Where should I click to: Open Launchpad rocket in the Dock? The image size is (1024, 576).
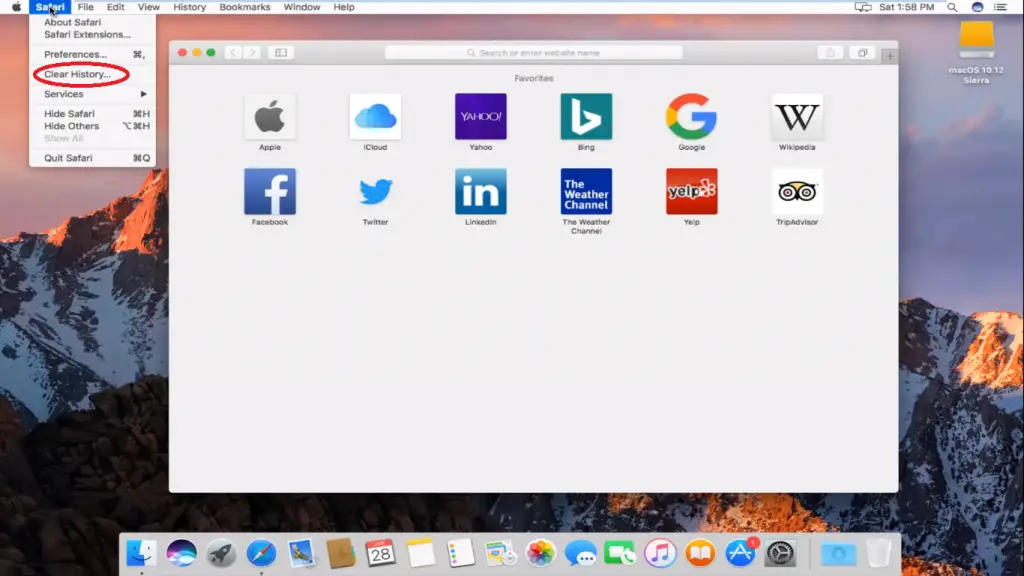click(221, 554)
